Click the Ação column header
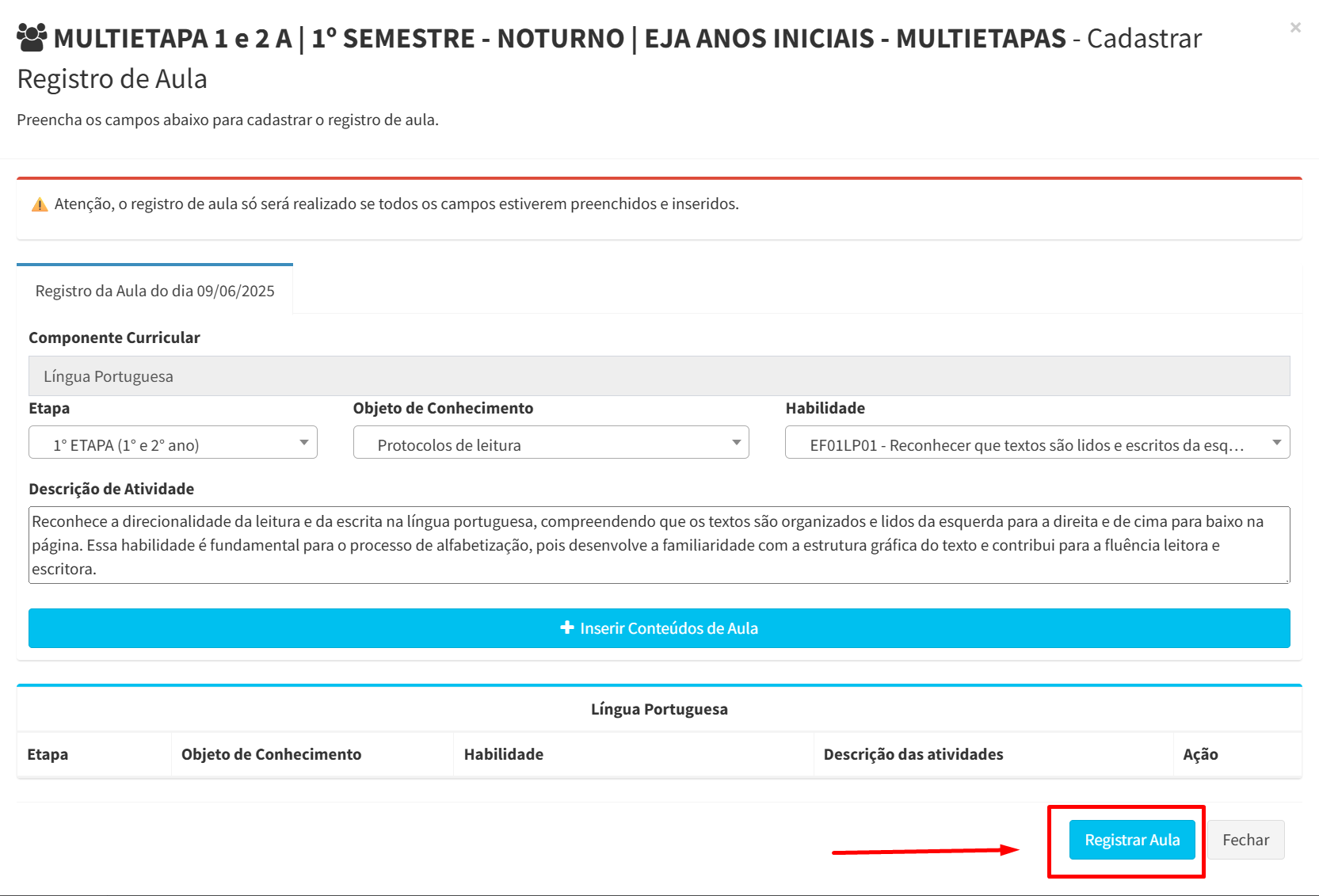Screen dimensions: 1319x896 click(x=1200, y=754)
